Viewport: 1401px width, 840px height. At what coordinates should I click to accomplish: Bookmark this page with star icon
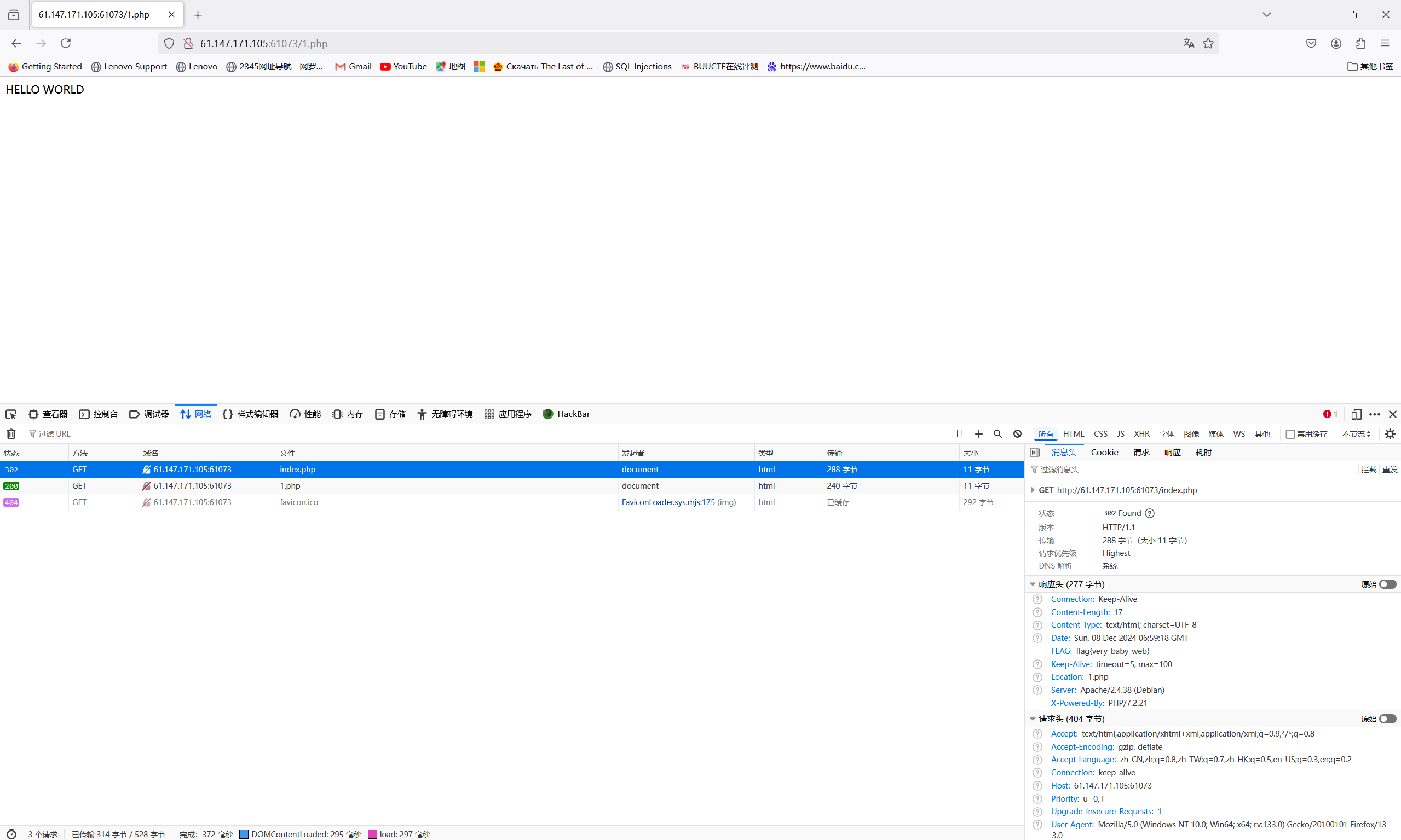pyautogui.click(x=1208, y=44)
